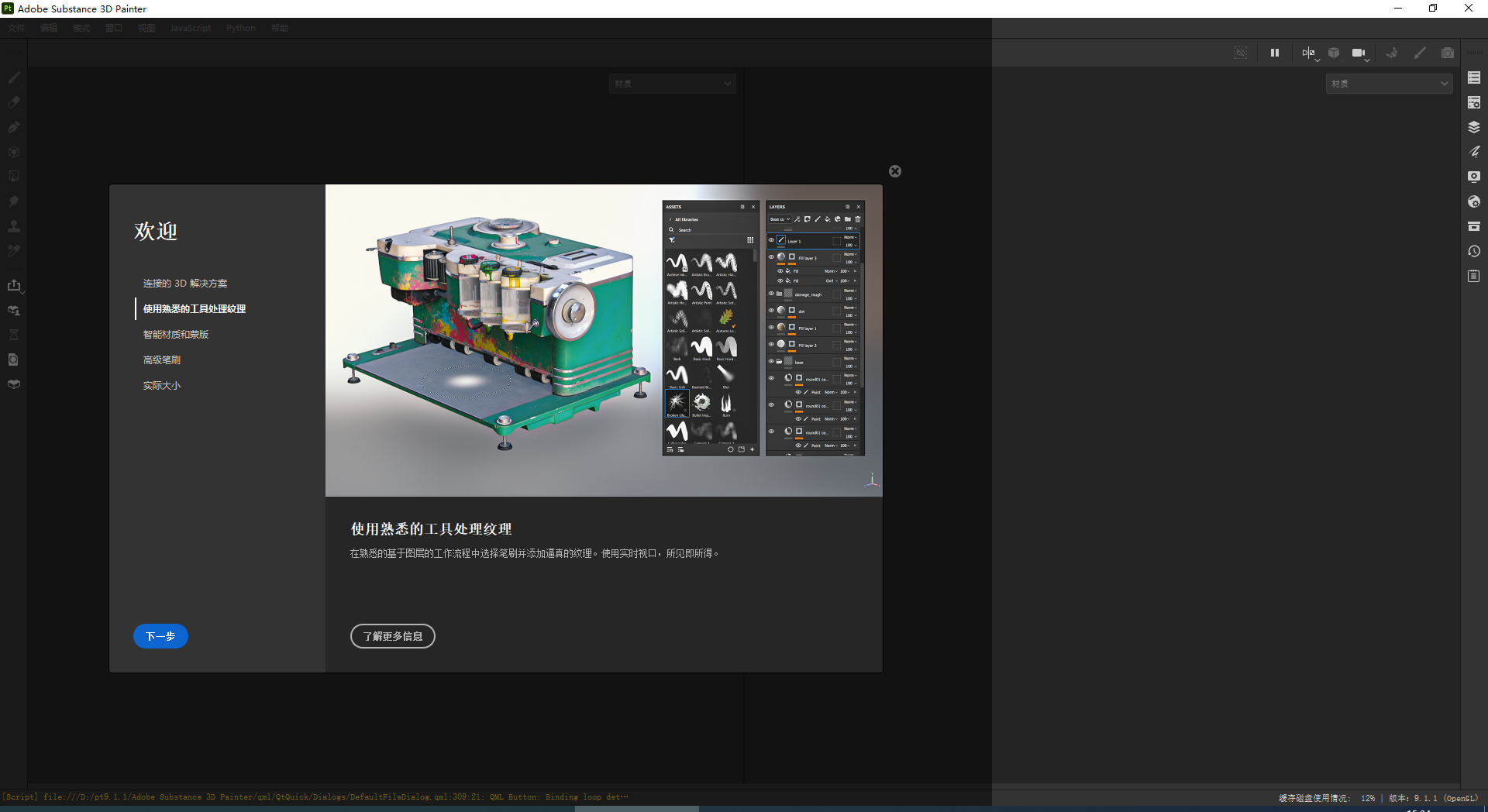This screenshot has width=1488, height=812.
Task: Click the 版本 9.1.1 (OpenGL) status text
Action: pyautogui.click(x=1434, y=798)
